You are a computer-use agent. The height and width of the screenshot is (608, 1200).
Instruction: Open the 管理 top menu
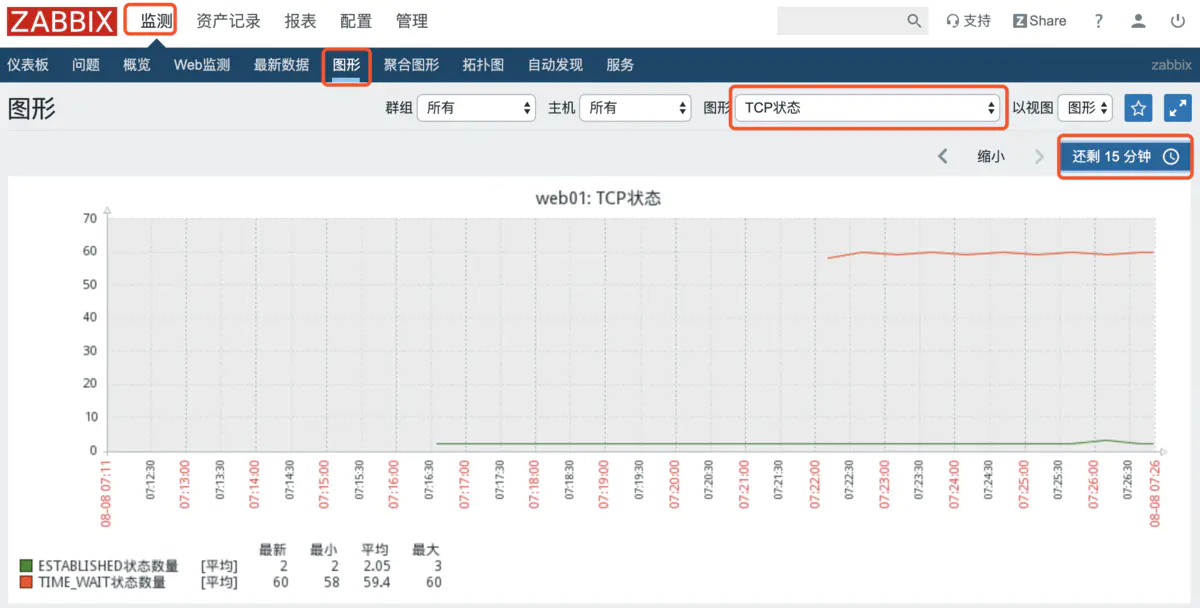[412, 21]
